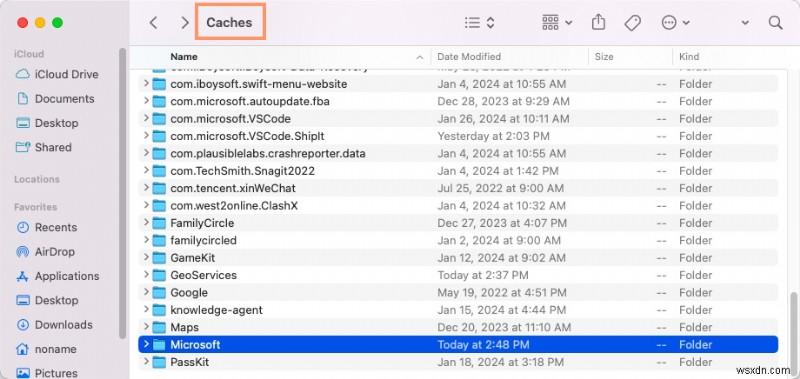
Task: Click the Share toolbar icon
Action: tap(598, 22)
